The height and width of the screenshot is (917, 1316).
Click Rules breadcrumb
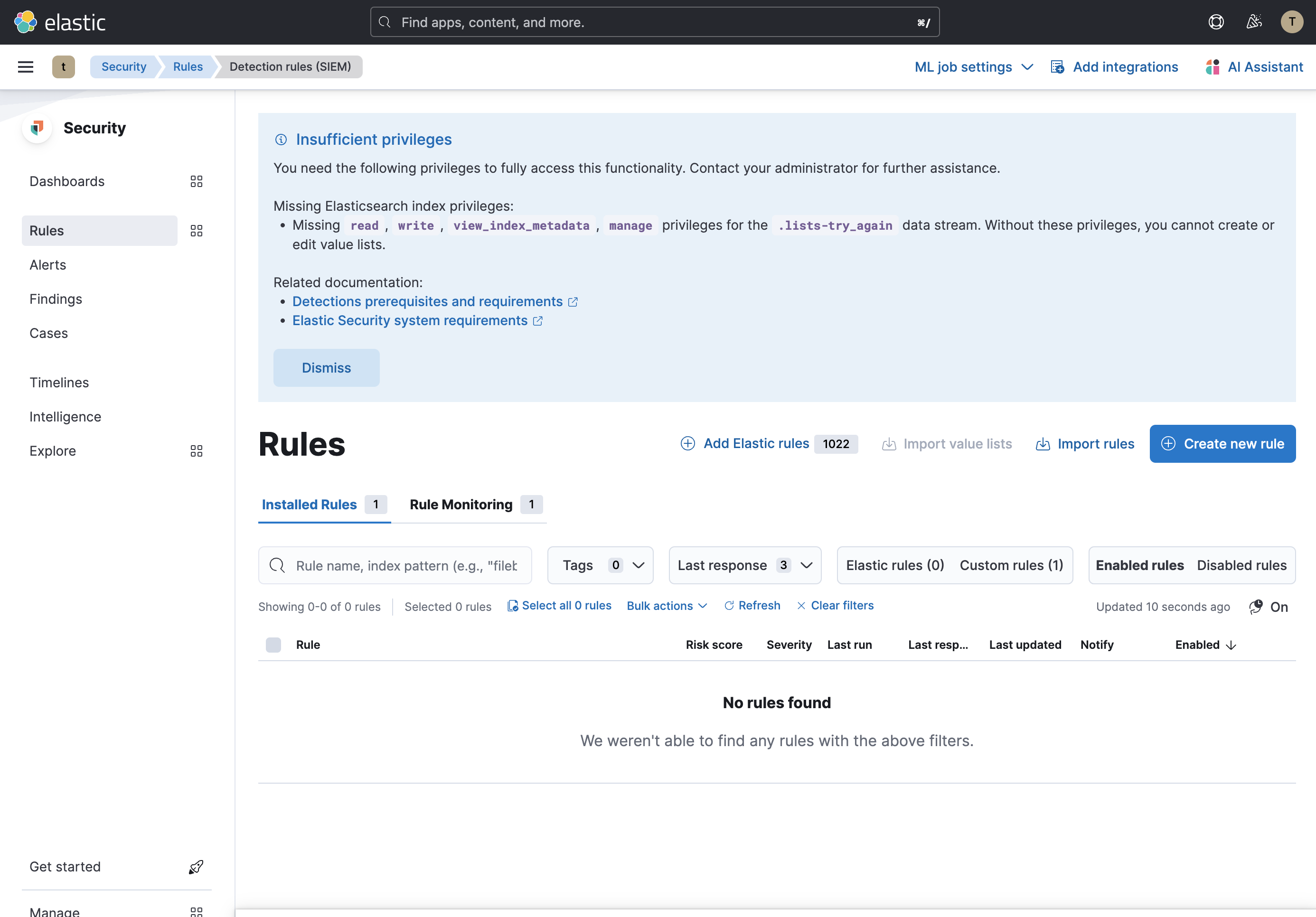click(x=188, y=67)
